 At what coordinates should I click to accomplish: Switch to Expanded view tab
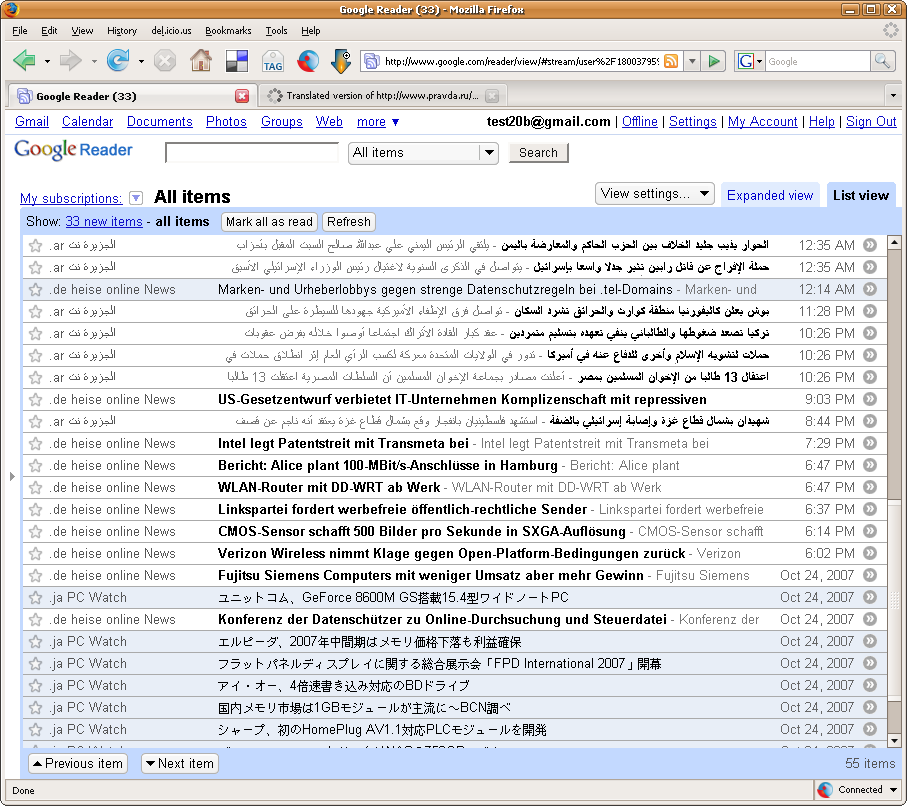coord(770,196)
